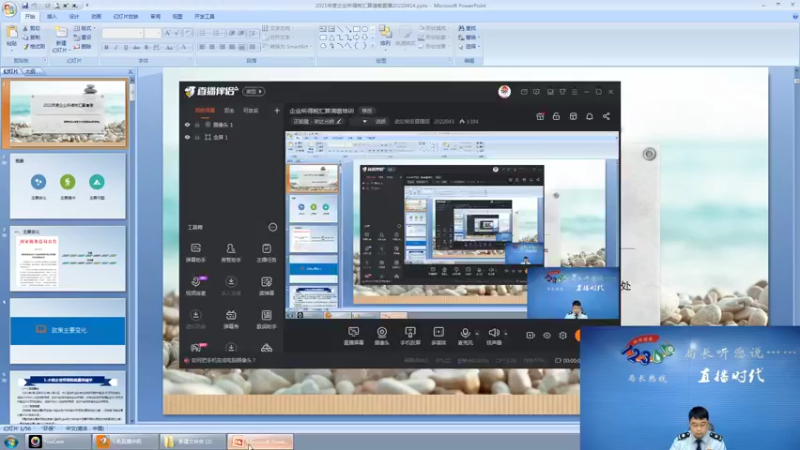Open the 幻灯片放映 ribbon tab
Viewport: 800px width, 450px height.
point(126,16)
